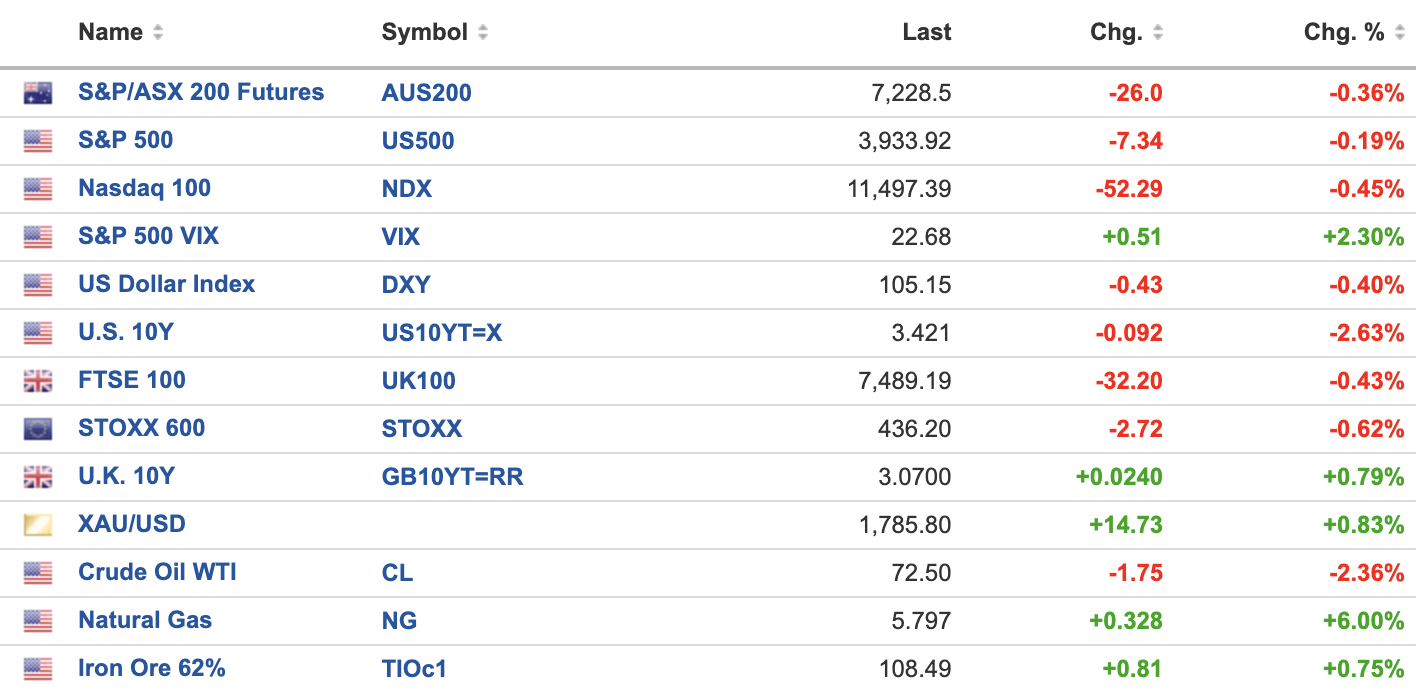Click the UK flag beside U.K. 10Y
1416x692 pixels.
(38, 477)
